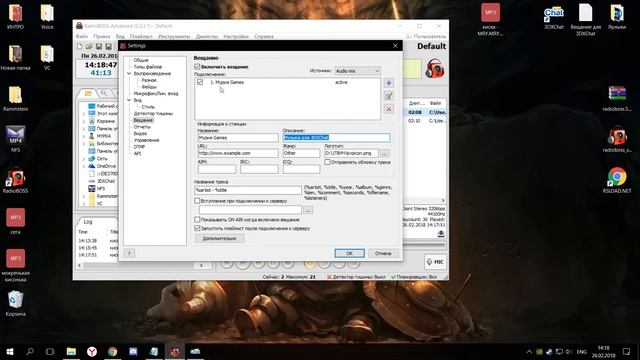Uncheck the Музыка Games connection checkbox
640x360 pixels.
click(x=200, y=82)
